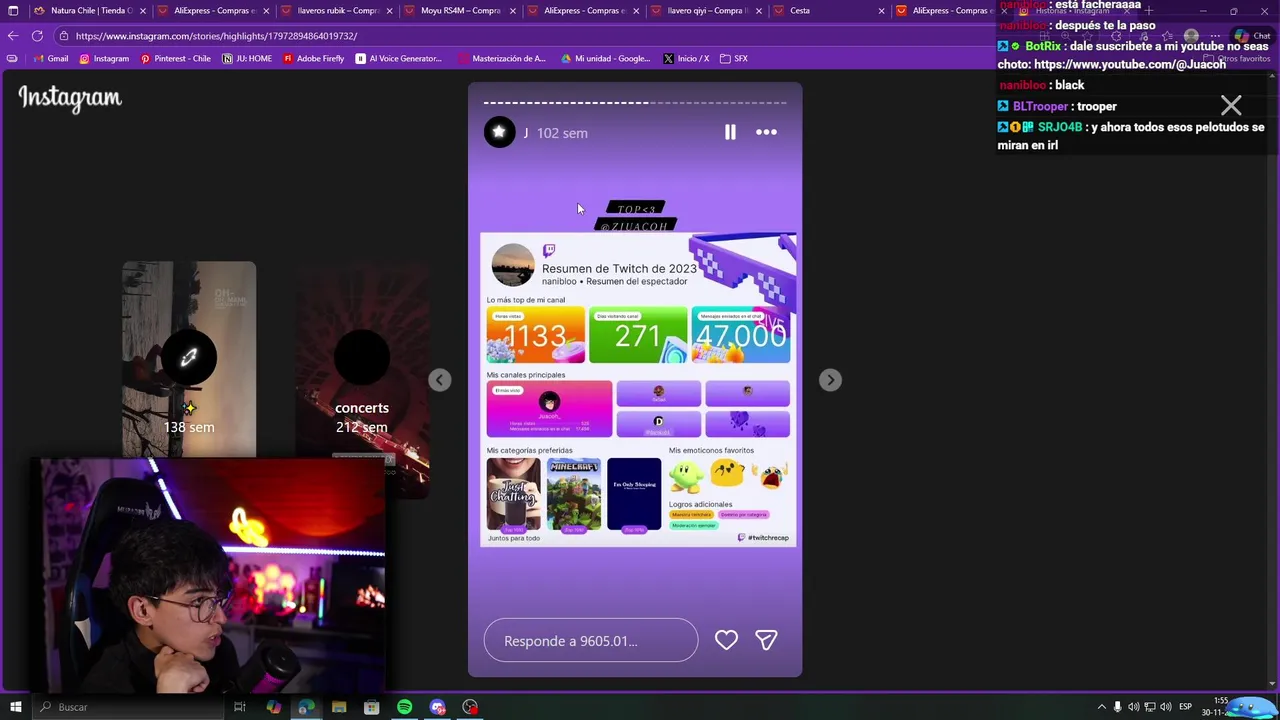Click the '271' days stat card in story
The height and width of the screenshot is (720, 1280).
[x=638, y=335]
